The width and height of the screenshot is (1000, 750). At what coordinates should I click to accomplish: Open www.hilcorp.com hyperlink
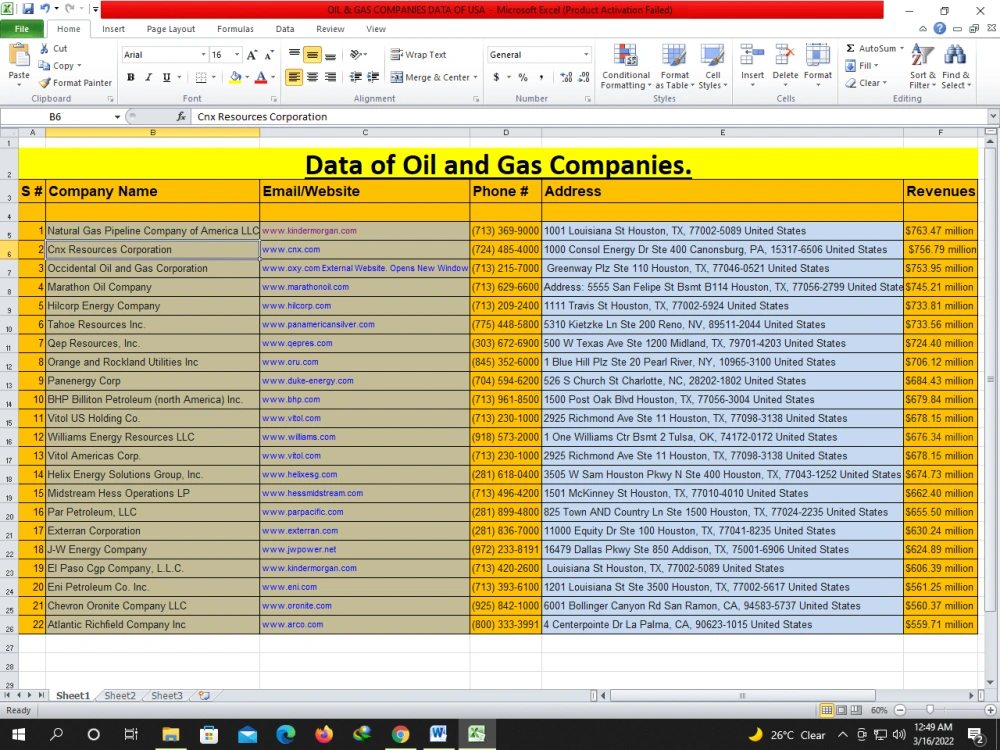coord(297,305)
